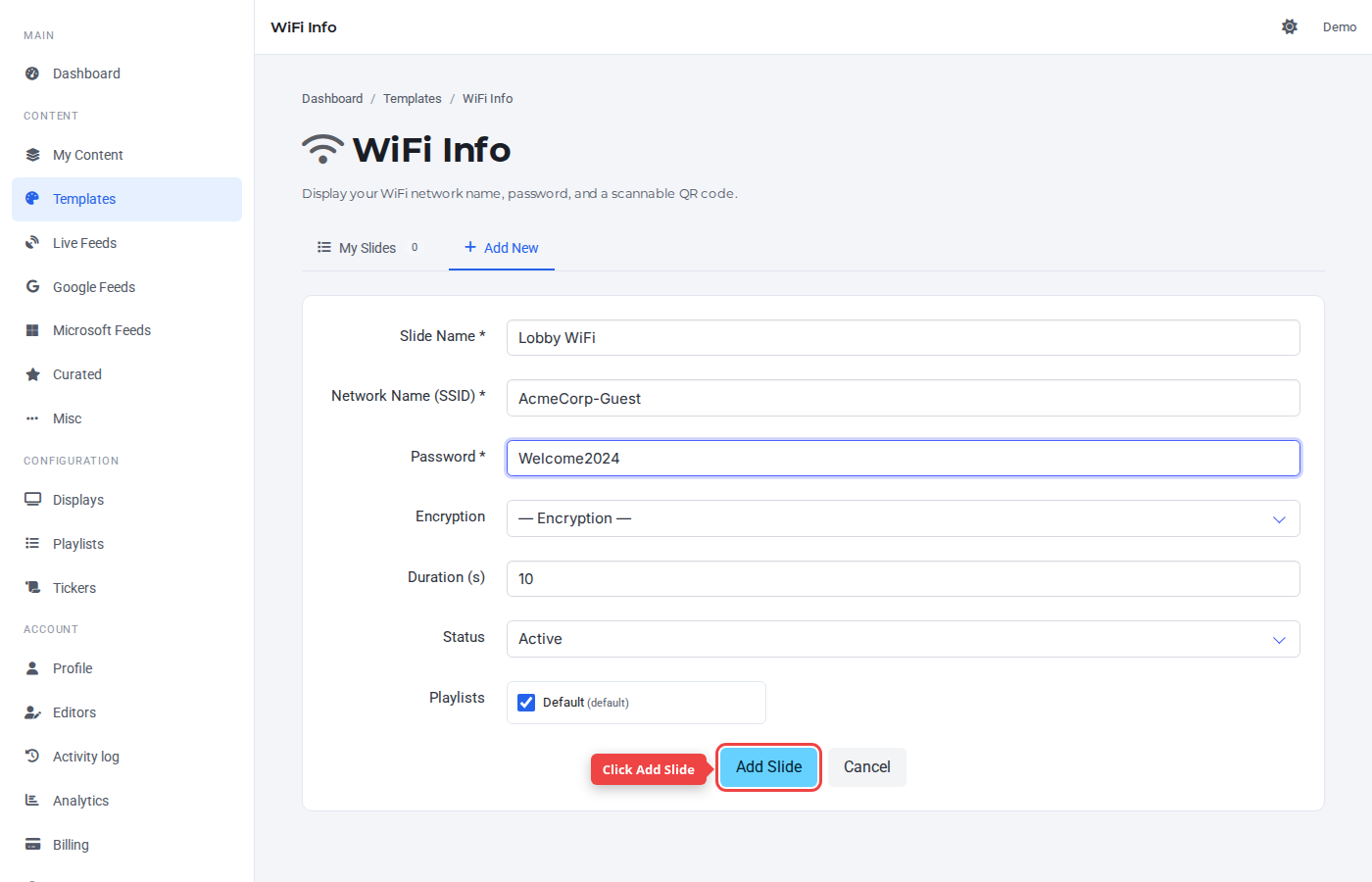1372x882 pixels.
Task: Uncheck the Default playlist checkbox
Action: point(526,703)
